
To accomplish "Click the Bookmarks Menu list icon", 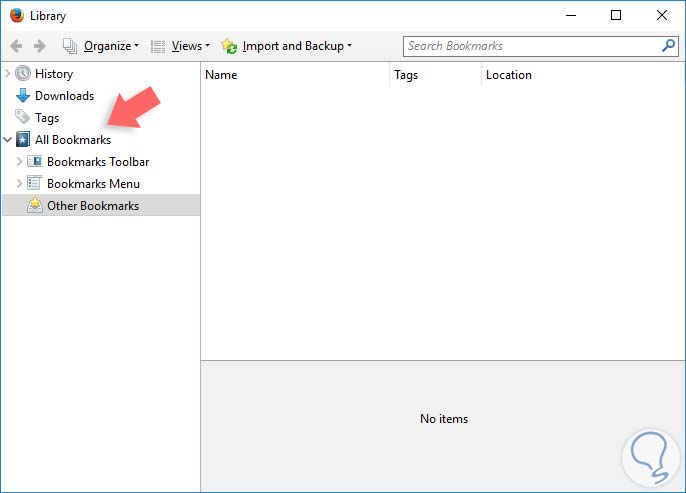I will [x=35, y=183].
